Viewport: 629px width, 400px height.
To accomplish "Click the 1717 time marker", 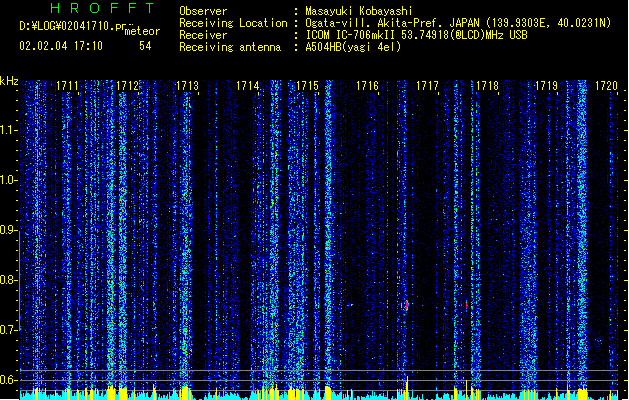I will click(x=427, y=86).
